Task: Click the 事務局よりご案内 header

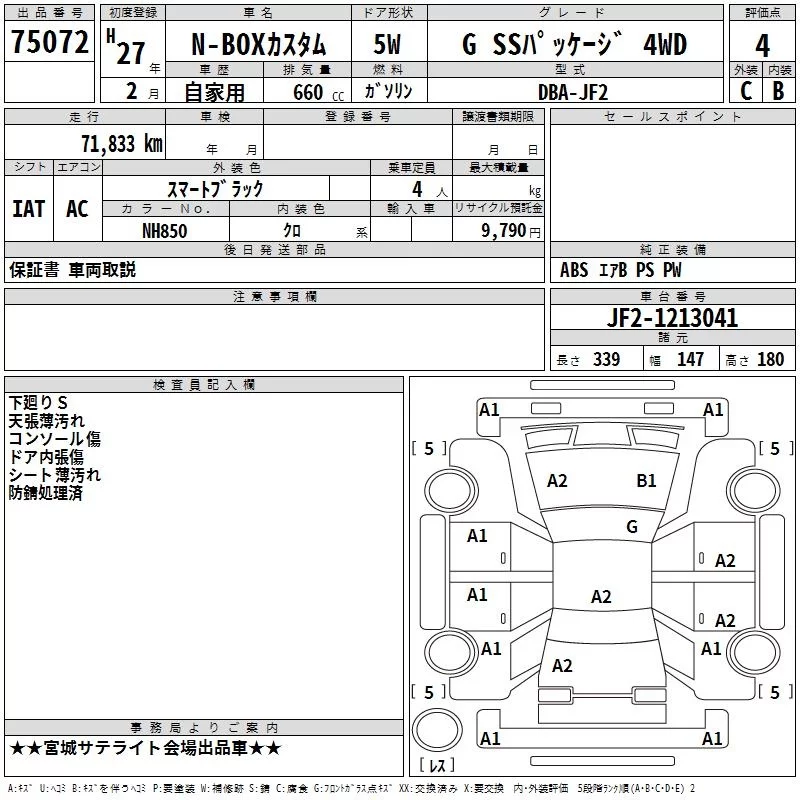Action: tap(204, 728)
